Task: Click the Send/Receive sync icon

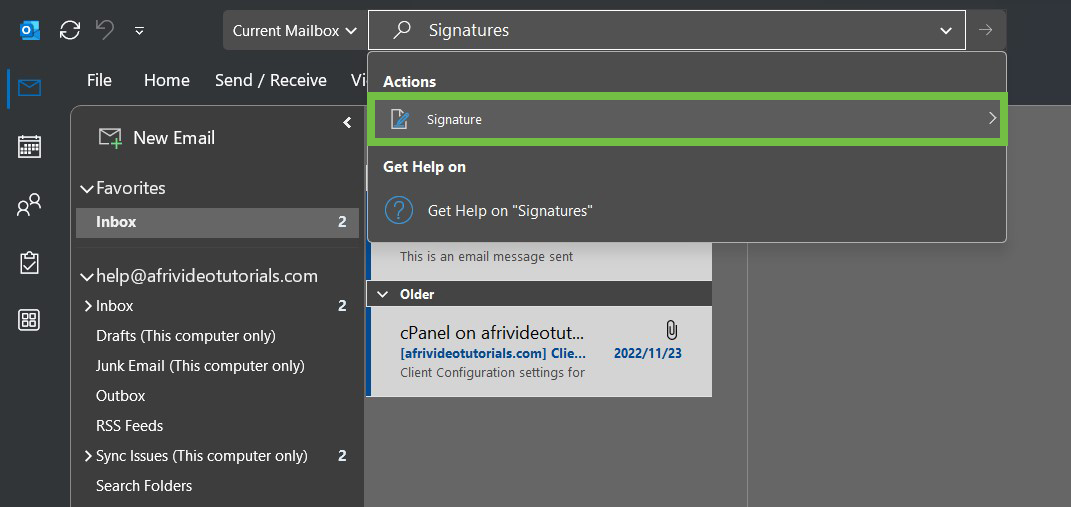Action: (x=70, y=30)
